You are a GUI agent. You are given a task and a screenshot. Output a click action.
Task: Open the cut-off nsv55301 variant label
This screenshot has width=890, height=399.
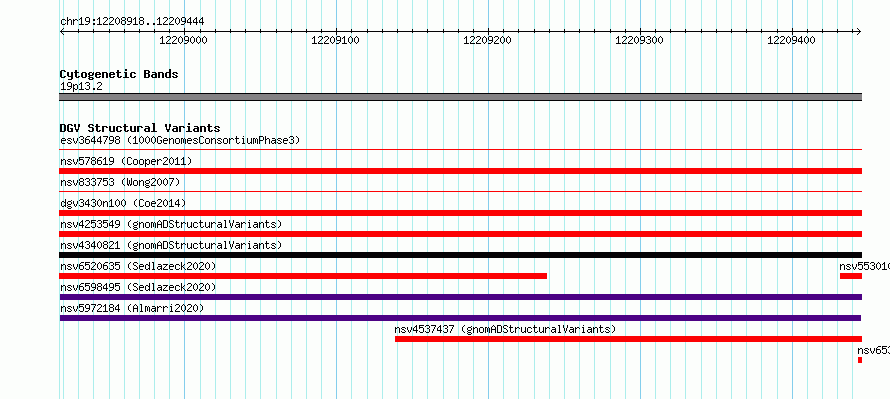click(x=864, y=266)
